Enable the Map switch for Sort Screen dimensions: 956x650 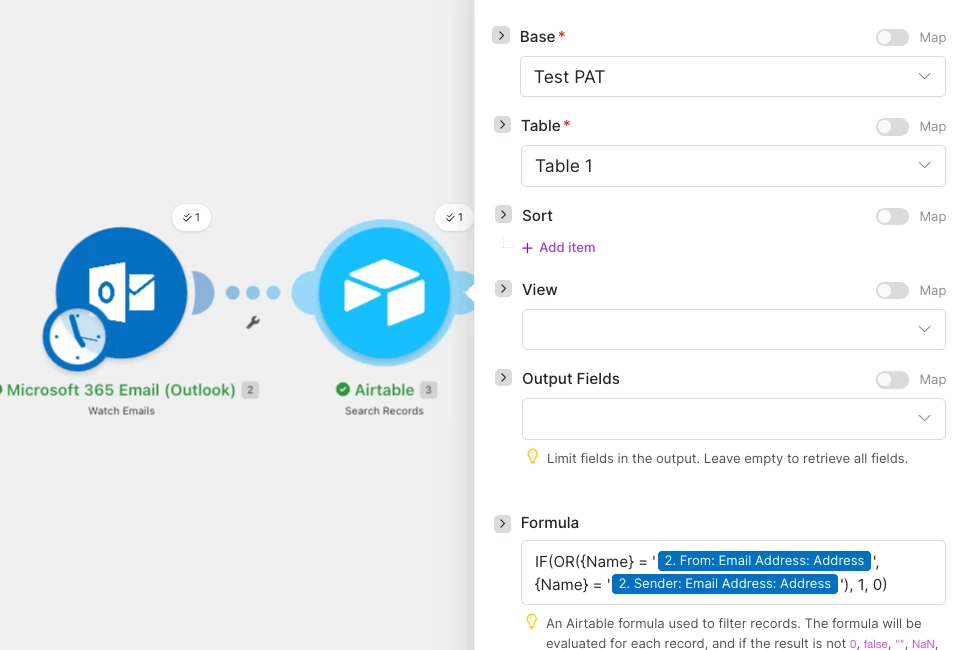click(x=892, y=216)
